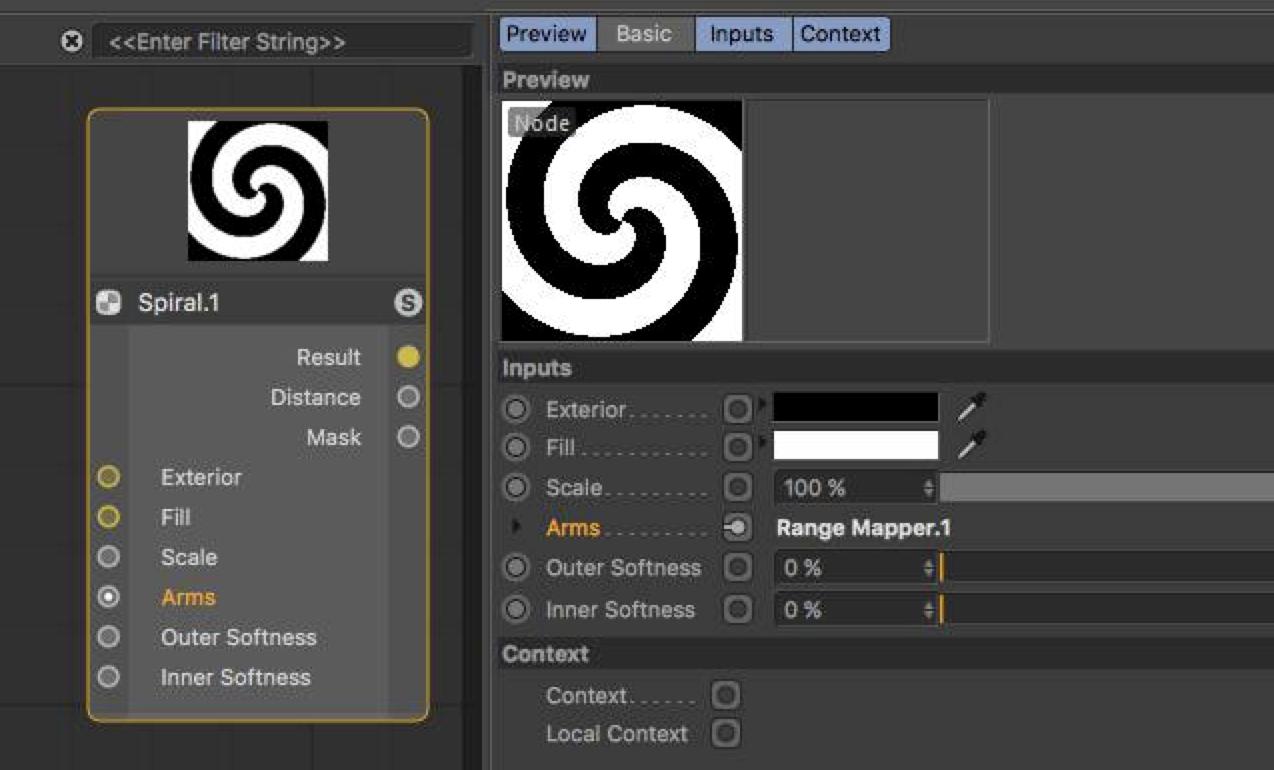Click the white Fill color swatch

click(x=856, y=446)
